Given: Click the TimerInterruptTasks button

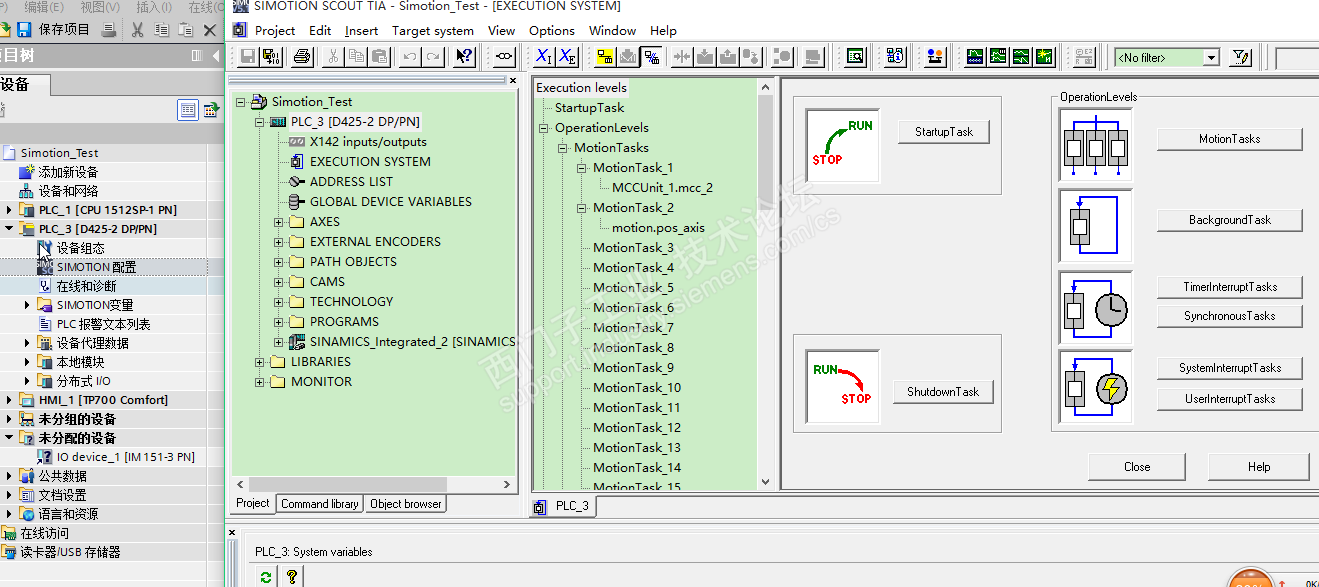Looking at the screenshot, I should 1230,287.
